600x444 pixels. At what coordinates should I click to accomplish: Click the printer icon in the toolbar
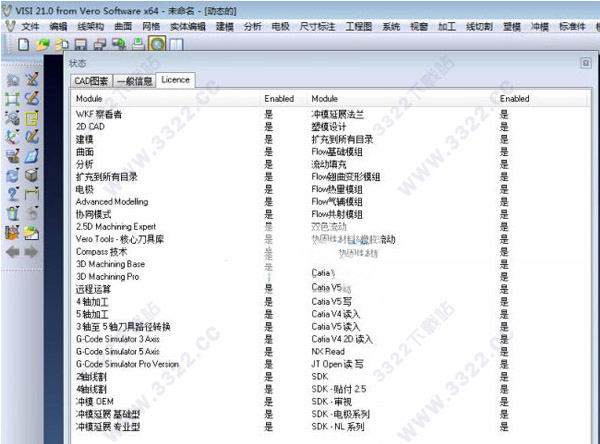tap(138, 44)
